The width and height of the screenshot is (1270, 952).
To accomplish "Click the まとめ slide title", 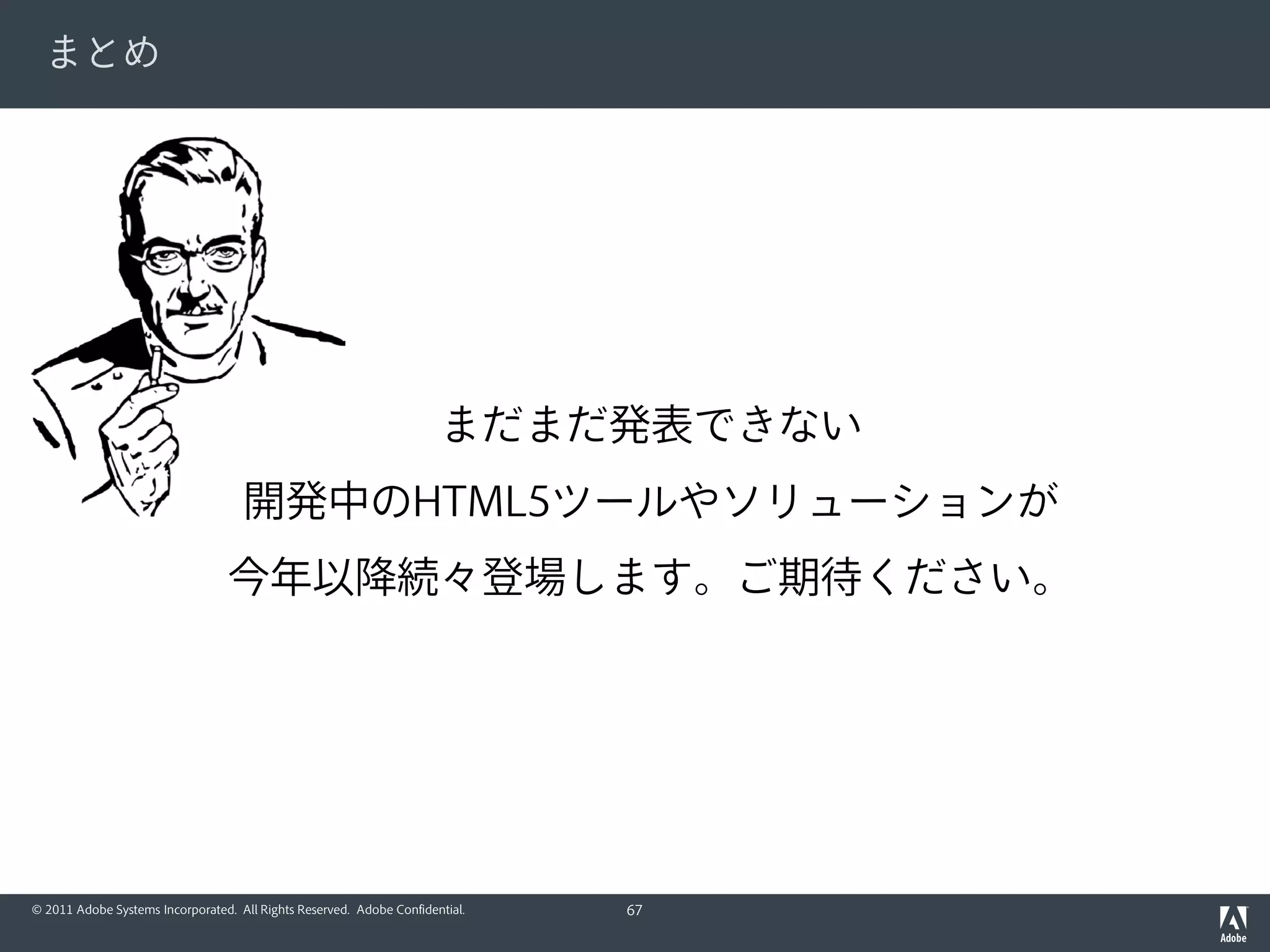I will click(104, 51).
